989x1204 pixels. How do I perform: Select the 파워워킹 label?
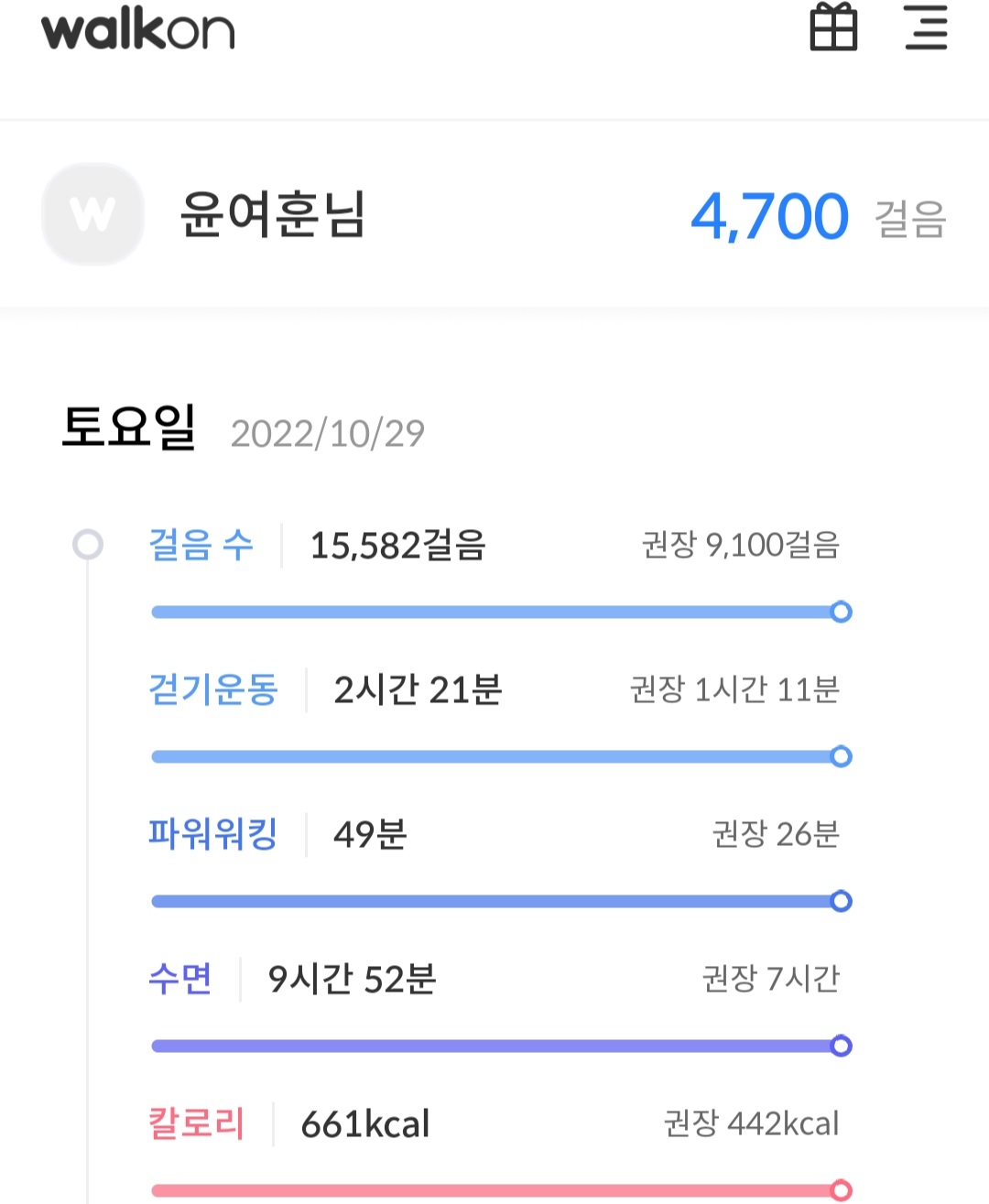(212, 834)
